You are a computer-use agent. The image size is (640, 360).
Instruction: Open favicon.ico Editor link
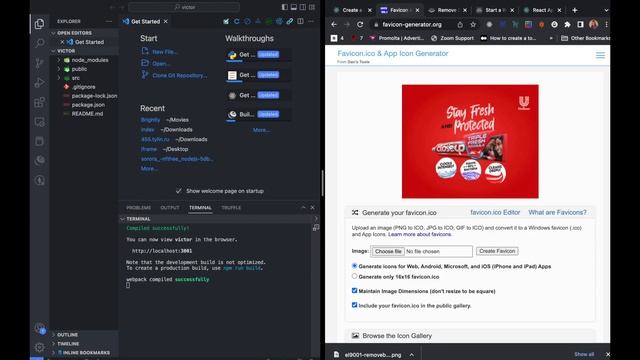[x=495, y=212]
